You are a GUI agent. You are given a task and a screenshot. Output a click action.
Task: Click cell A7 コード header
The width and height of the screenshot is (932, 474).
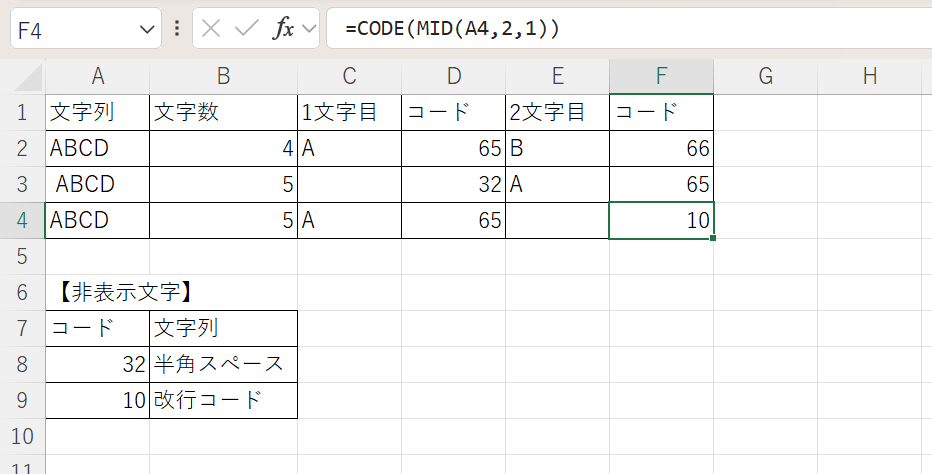pyautogui.click(x=97, y=328)
